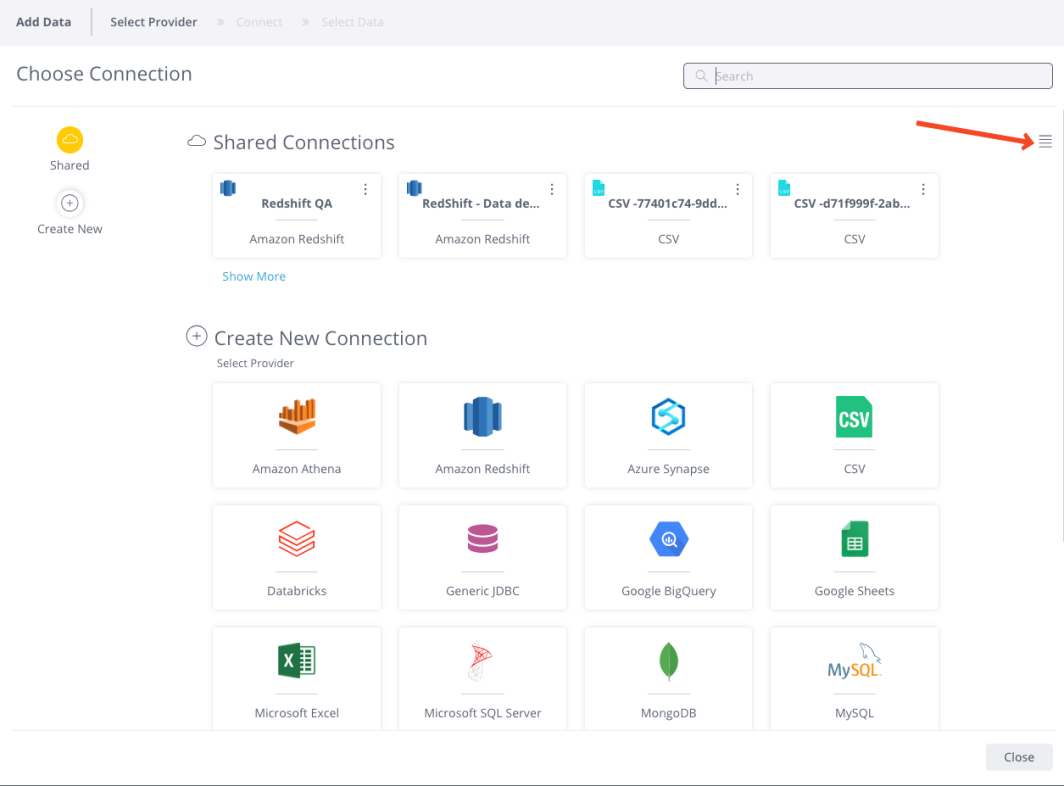
Task: Open options menu for Redshift QA connection
Action: 365,189
